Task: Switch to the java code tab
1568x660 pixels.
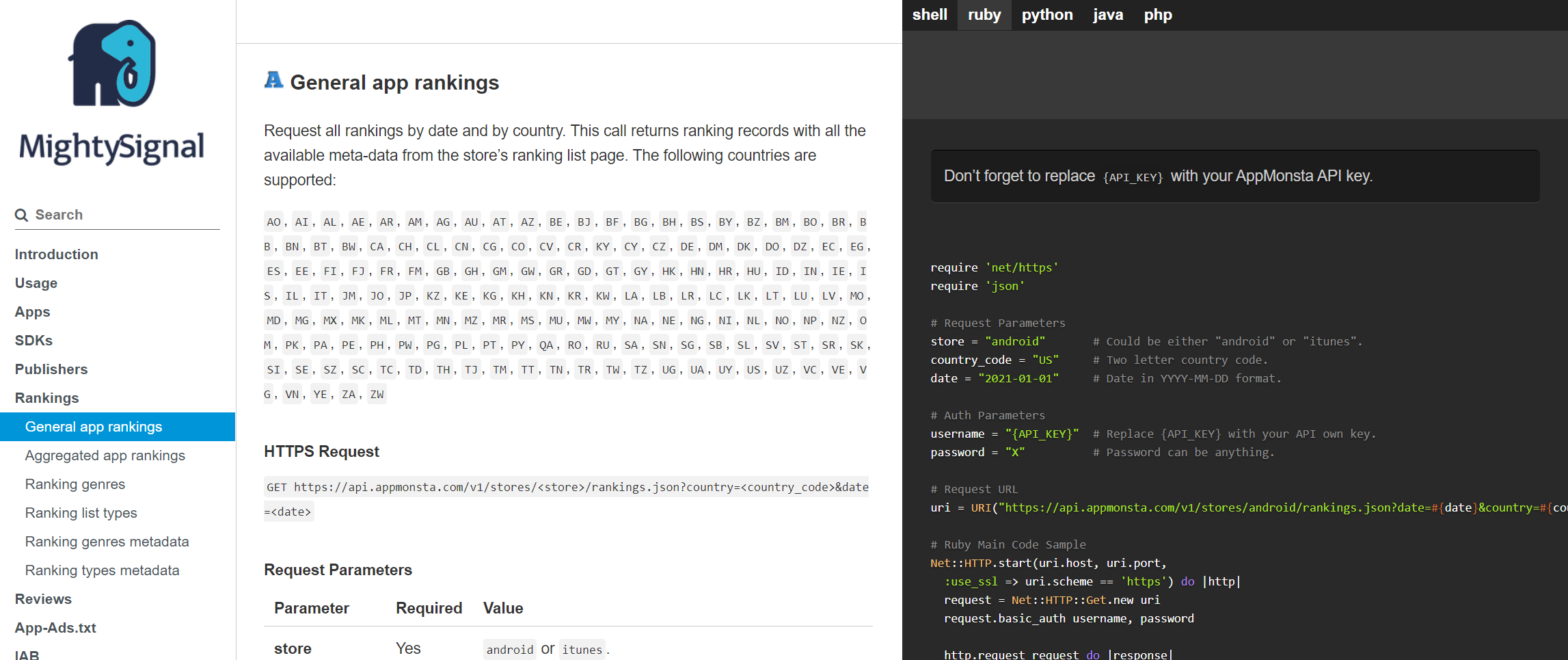Action: click(x=1108, y=14)
